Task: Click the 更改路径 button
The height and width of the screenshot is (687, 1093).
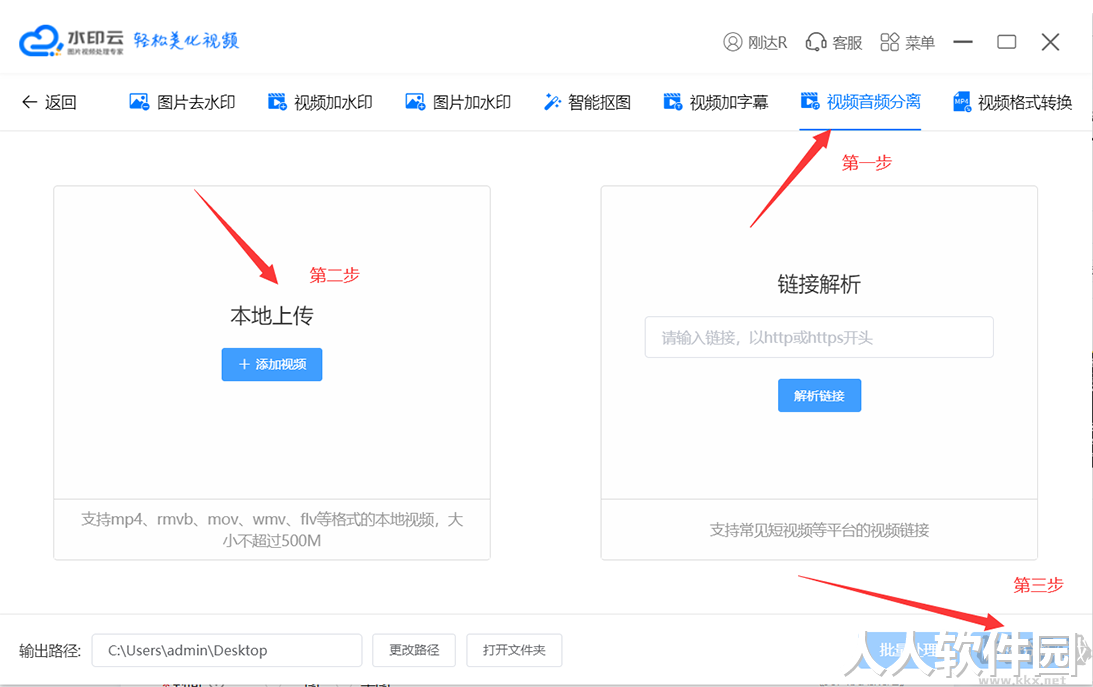Action: [x=414, y=650]
